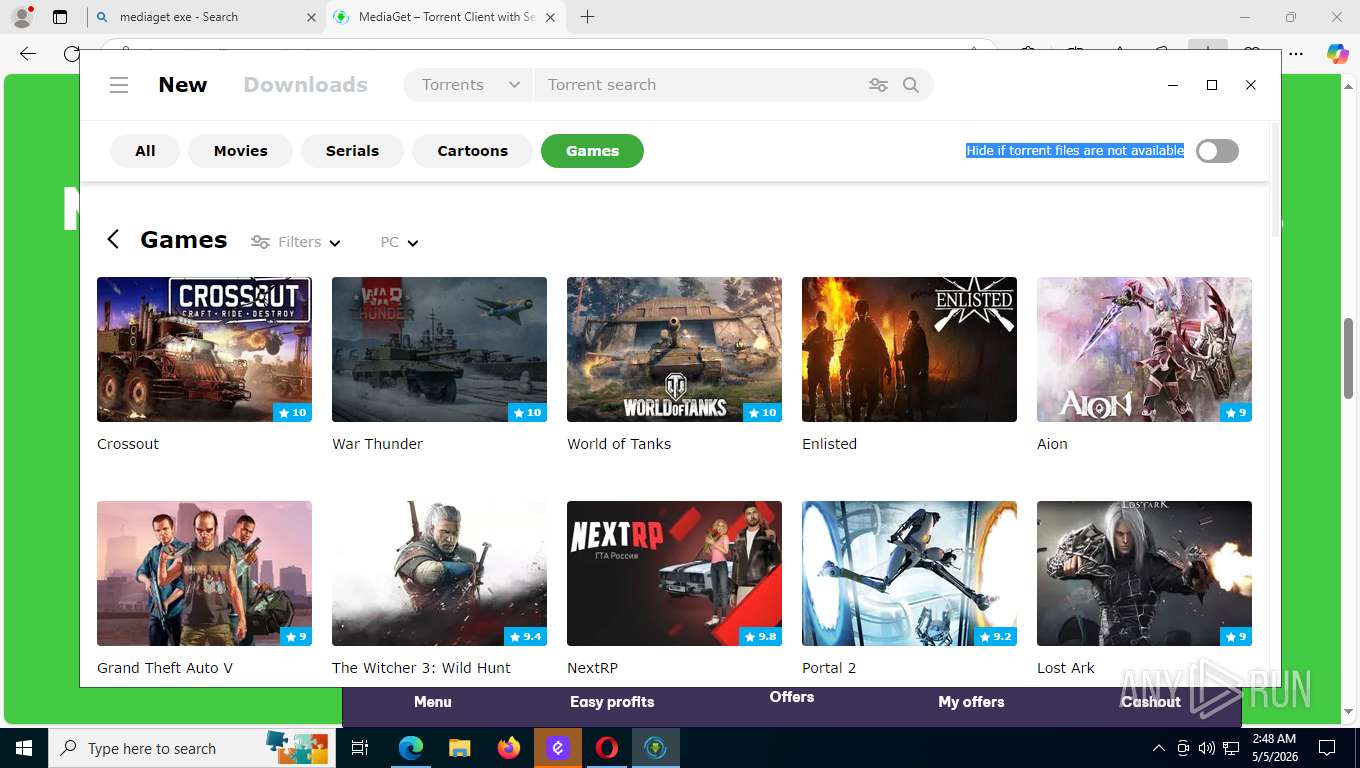Open the Grand Theft Auto V thumbnail
This screenshot has width=1360, height=768.
[204, 573]
